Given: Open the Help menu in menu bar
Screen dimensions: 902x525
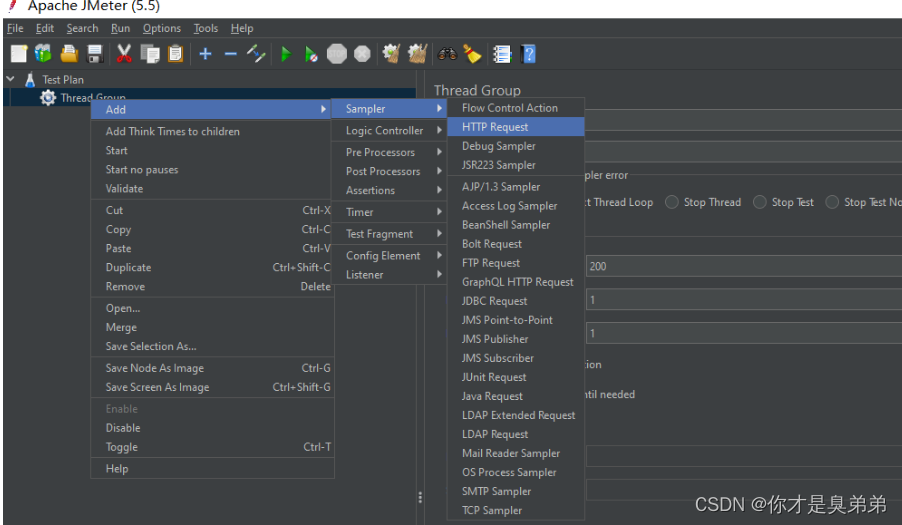Looking at the screenshot, I should click(242, 28).
